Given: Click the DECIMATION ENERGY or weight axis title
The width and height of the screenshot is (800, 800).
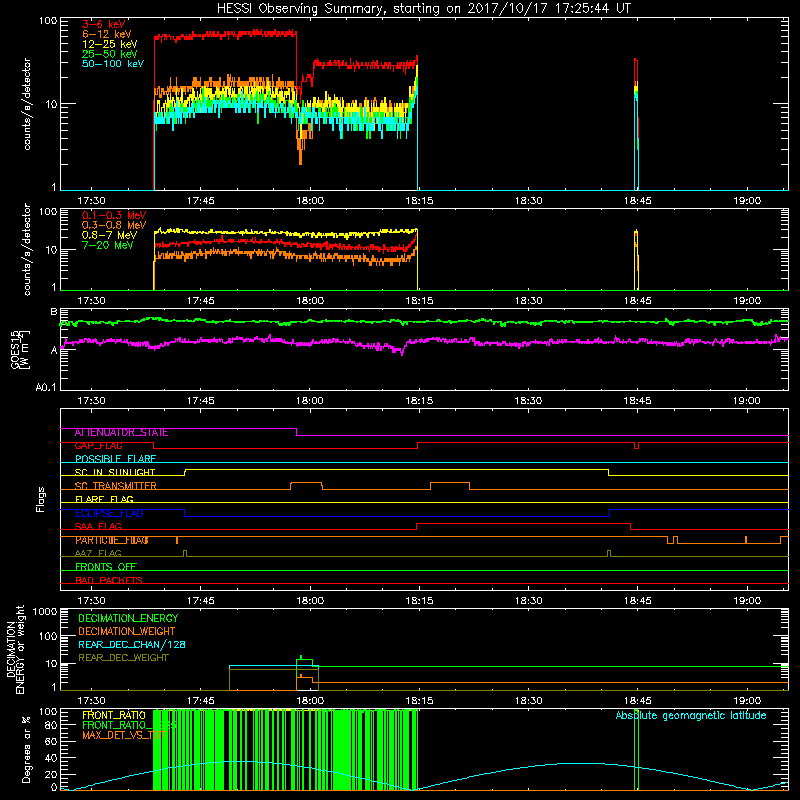Looking at the screenshot, I should click(x=15, y=649).
